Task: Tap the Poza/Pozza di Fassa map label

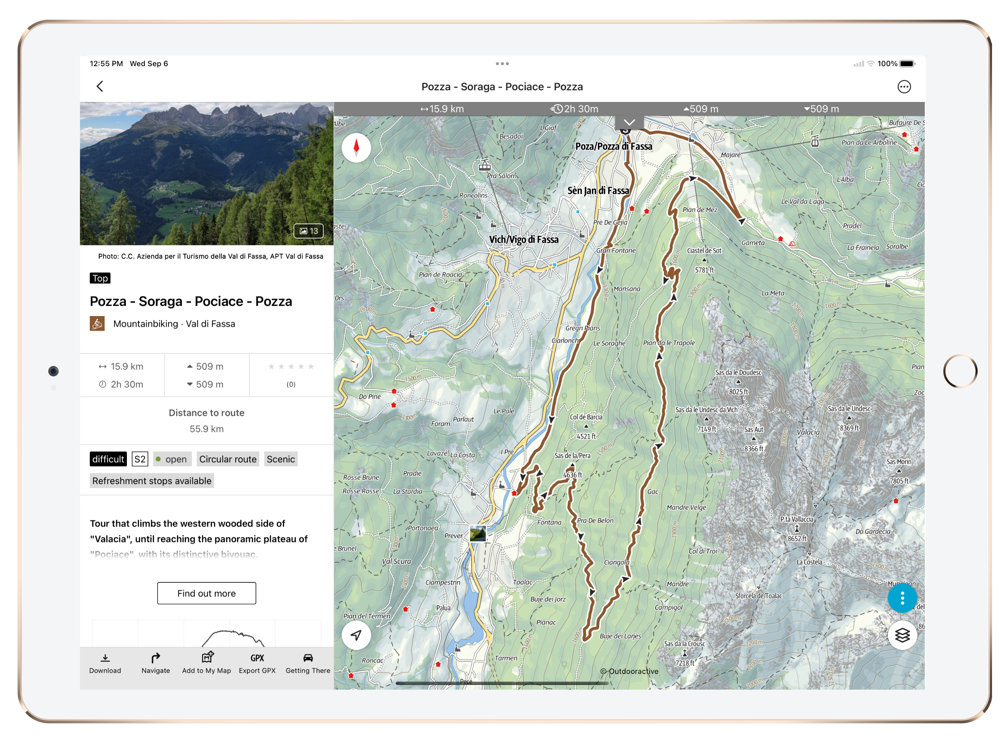Action: [614, 146]
